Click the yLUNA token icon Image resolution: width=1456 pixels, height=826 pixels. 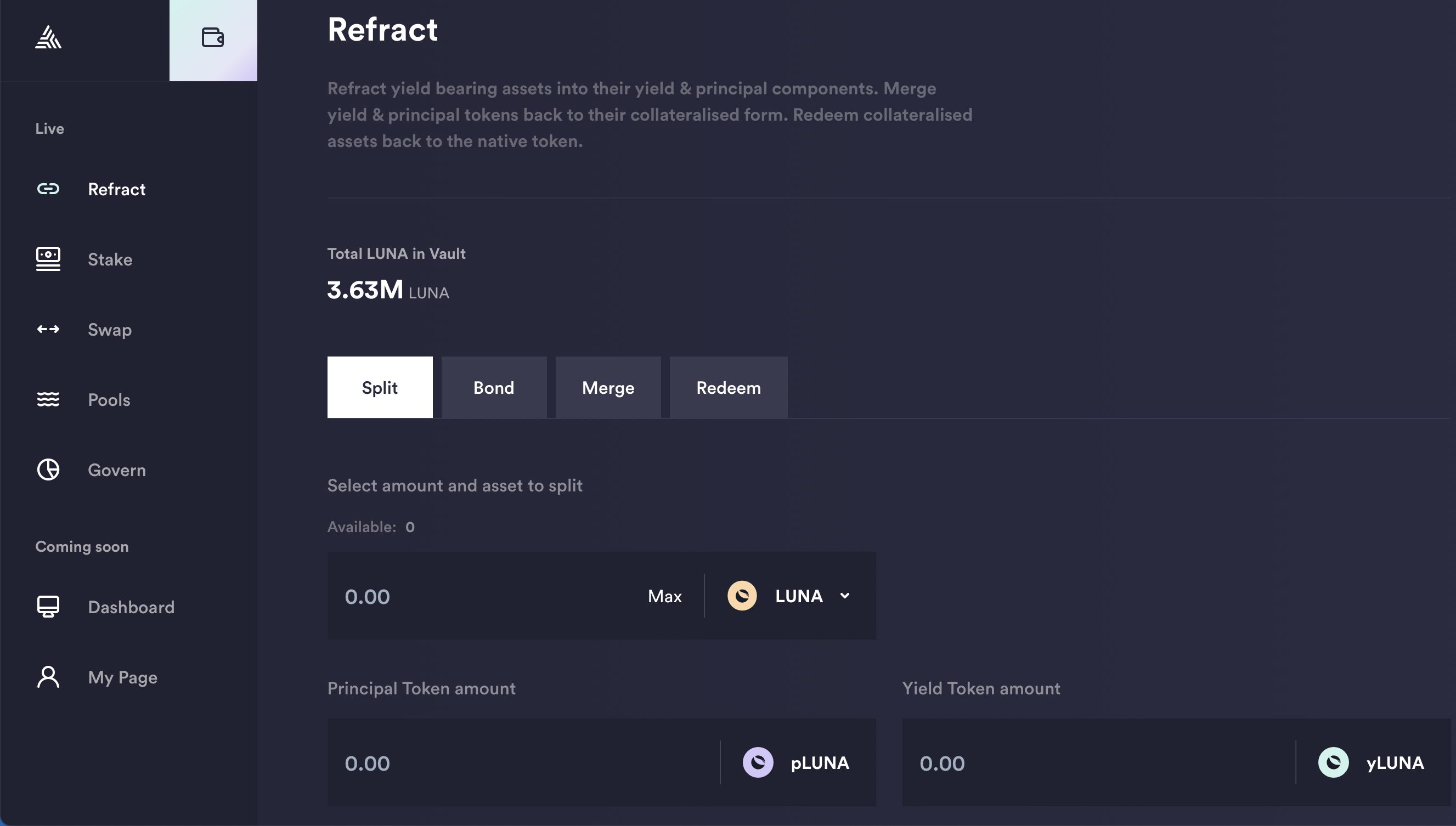(x=1335, y=762)
